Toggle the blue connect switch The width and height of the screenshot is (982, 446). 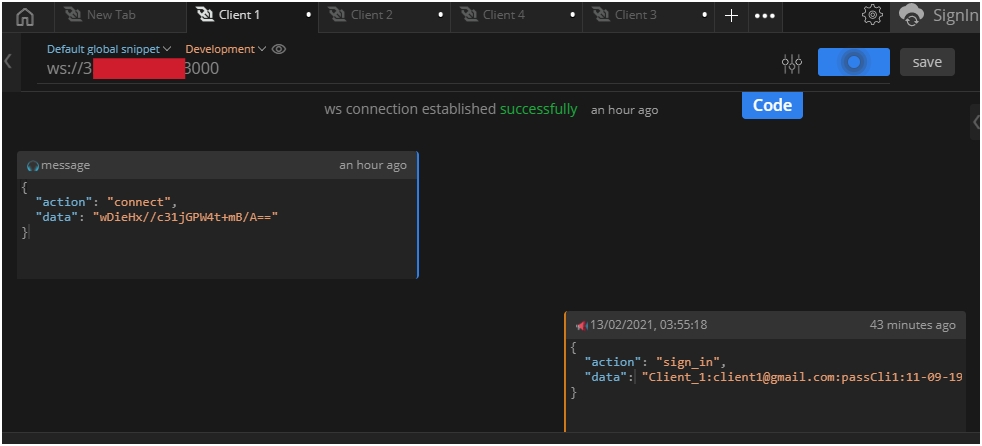[x=854, y=62]
